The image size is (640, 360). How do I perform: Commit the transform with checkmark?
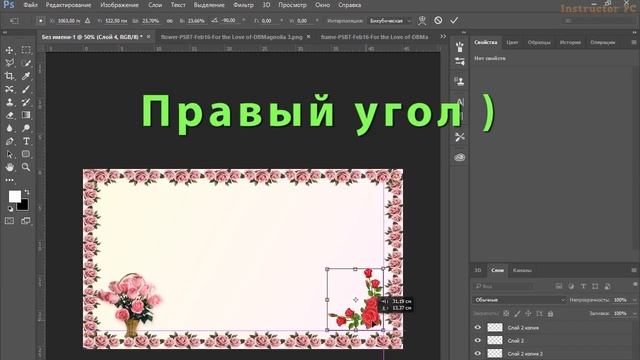coord(454,20)
